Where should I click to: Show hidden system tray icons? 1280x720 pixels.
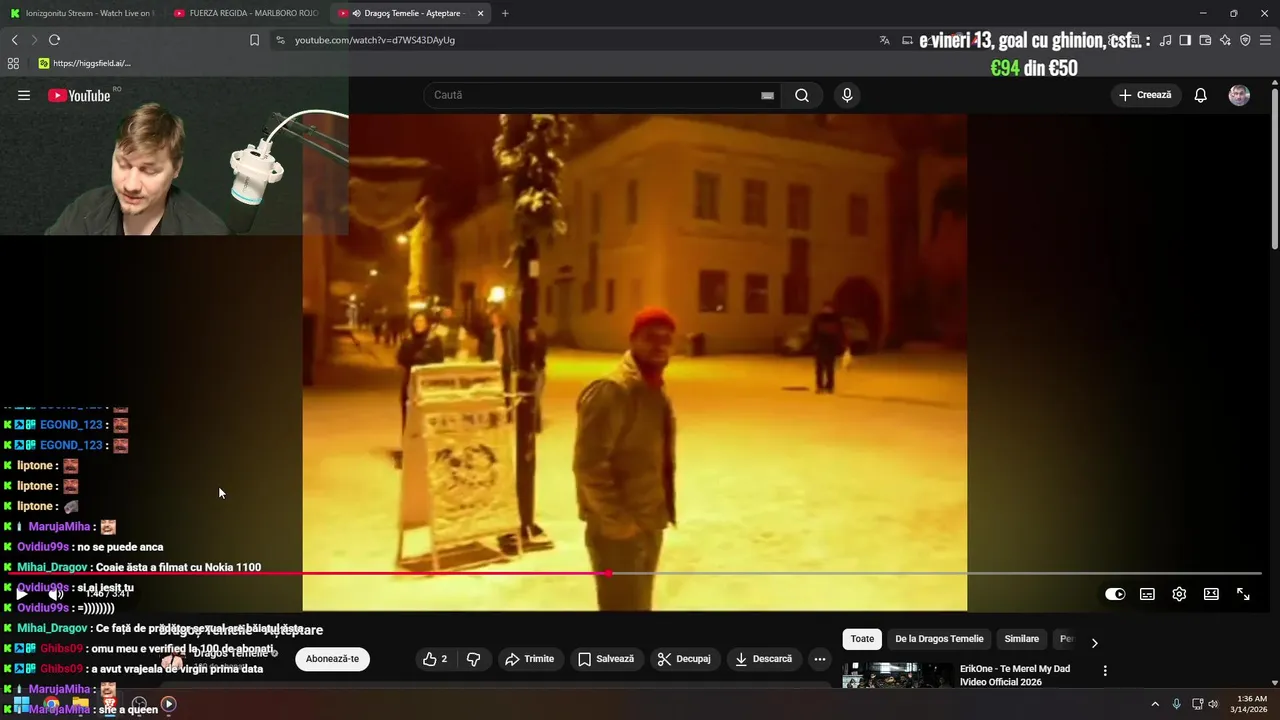[1155, 704]
